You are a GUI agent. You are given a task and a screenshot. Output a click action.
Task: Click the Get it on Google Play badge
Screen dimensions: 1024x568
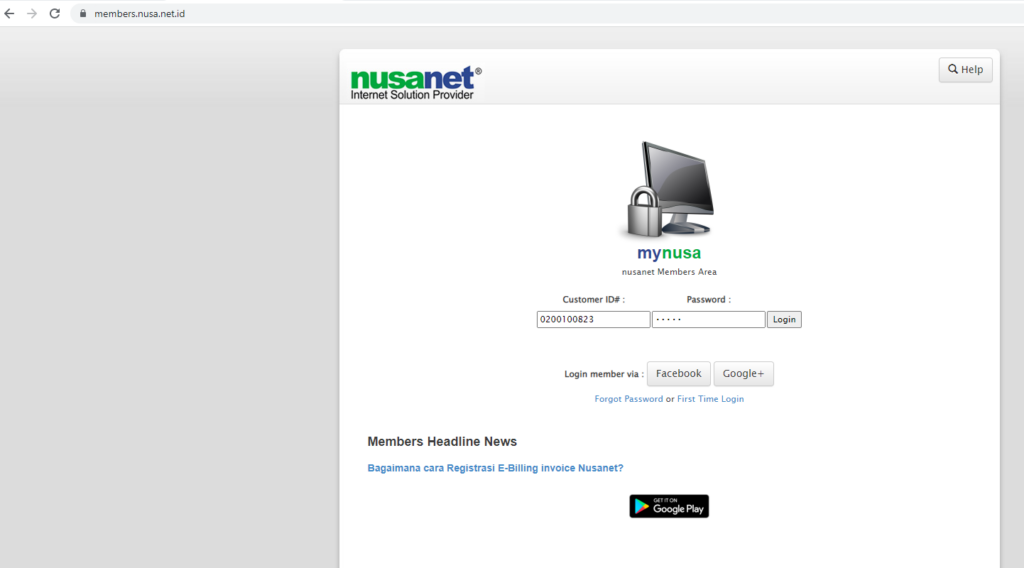[x=669, y=506]
